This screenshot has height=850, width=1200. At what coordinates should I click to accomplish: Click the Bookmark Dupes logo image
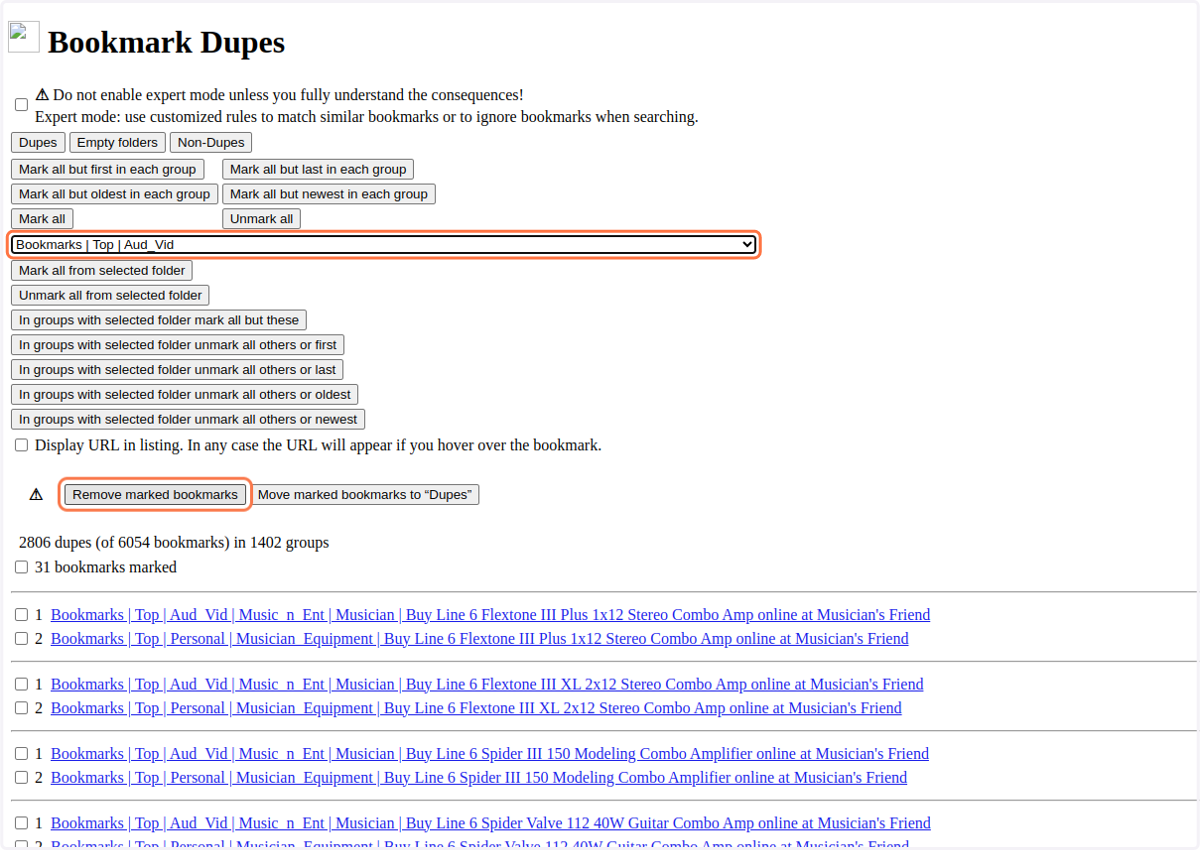pos(24,37)
